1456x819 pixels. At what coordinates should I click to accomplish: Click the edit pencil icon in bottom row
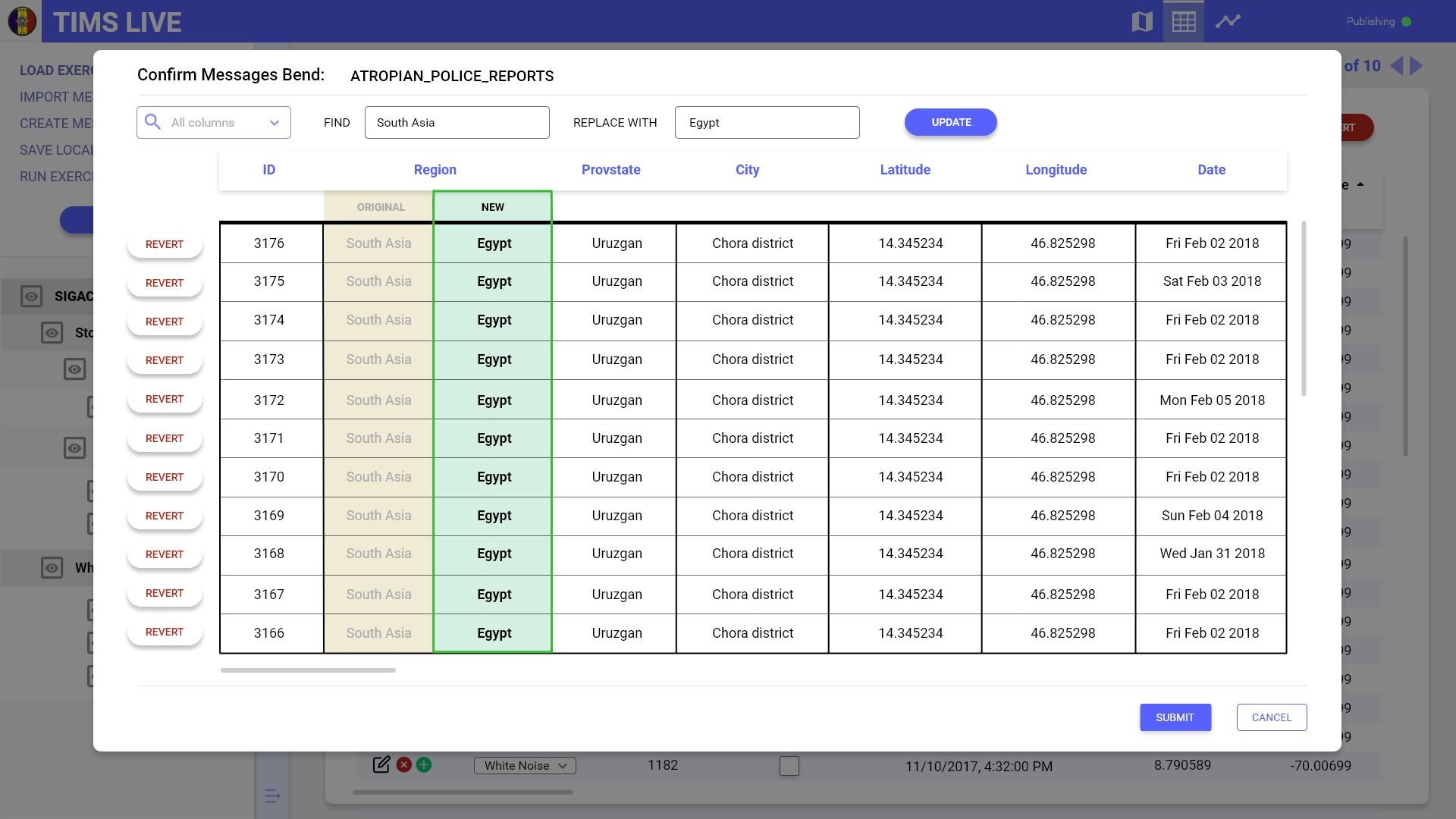(x=381, y=764)
